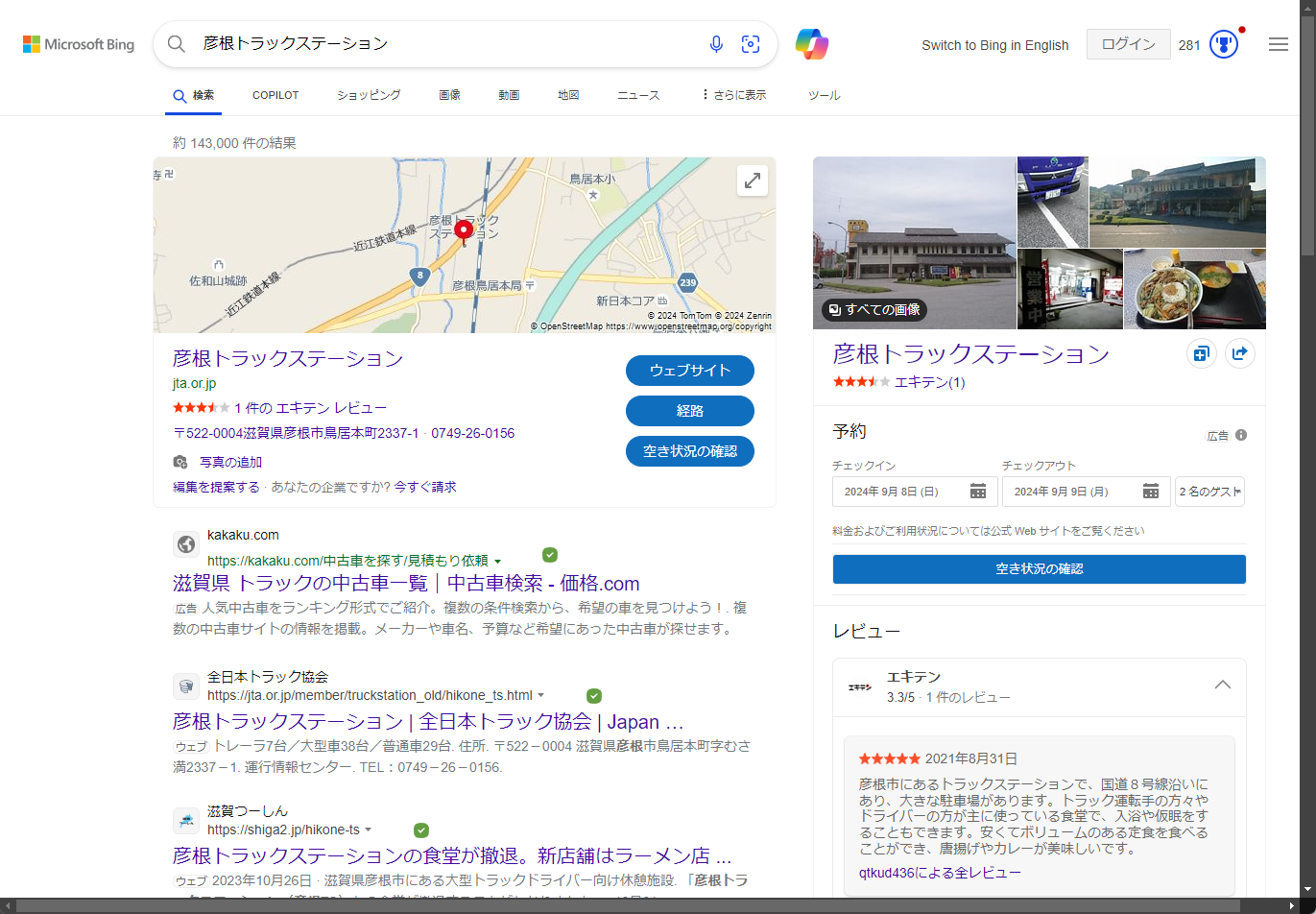Image resolution: width=1316 pixels, height=914 pixels.
Task: Click green verified badge next to shiga2.jp URL
Action: (x=421, y=830)
